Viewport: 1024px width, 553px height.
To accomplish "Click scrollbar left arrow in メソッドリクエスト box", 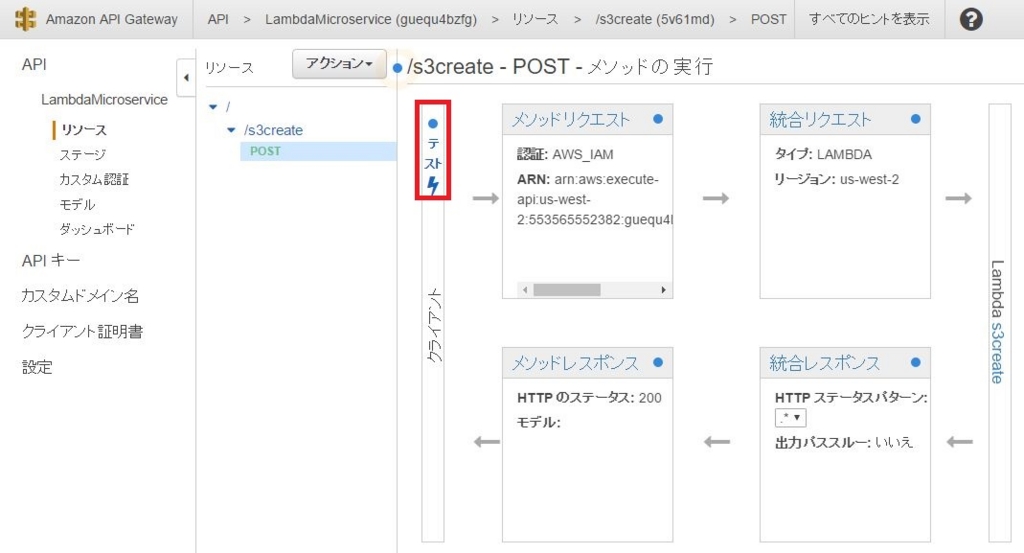I will pyautogui.click(x=525, y=290).
